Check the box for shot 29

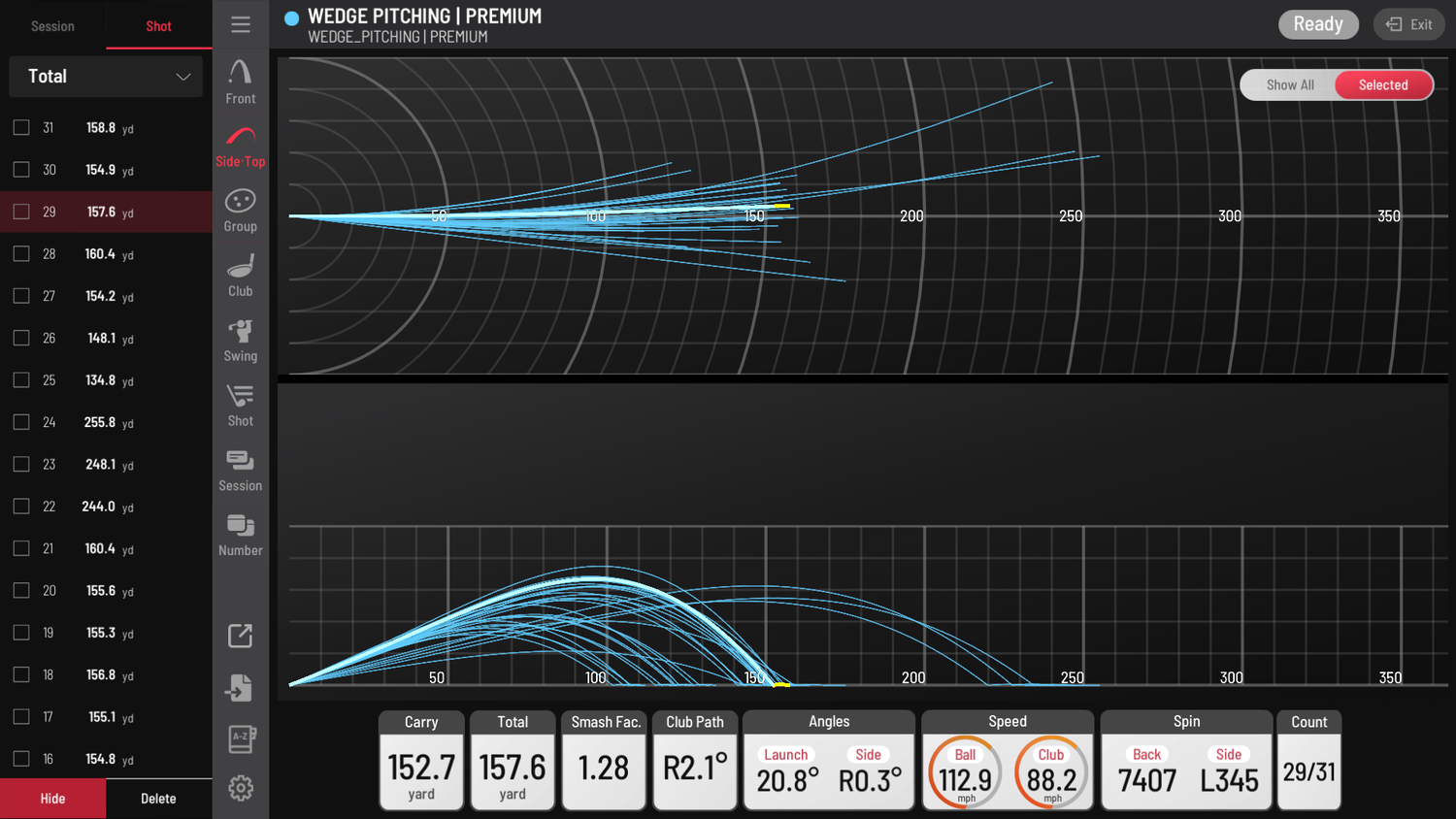21,212
